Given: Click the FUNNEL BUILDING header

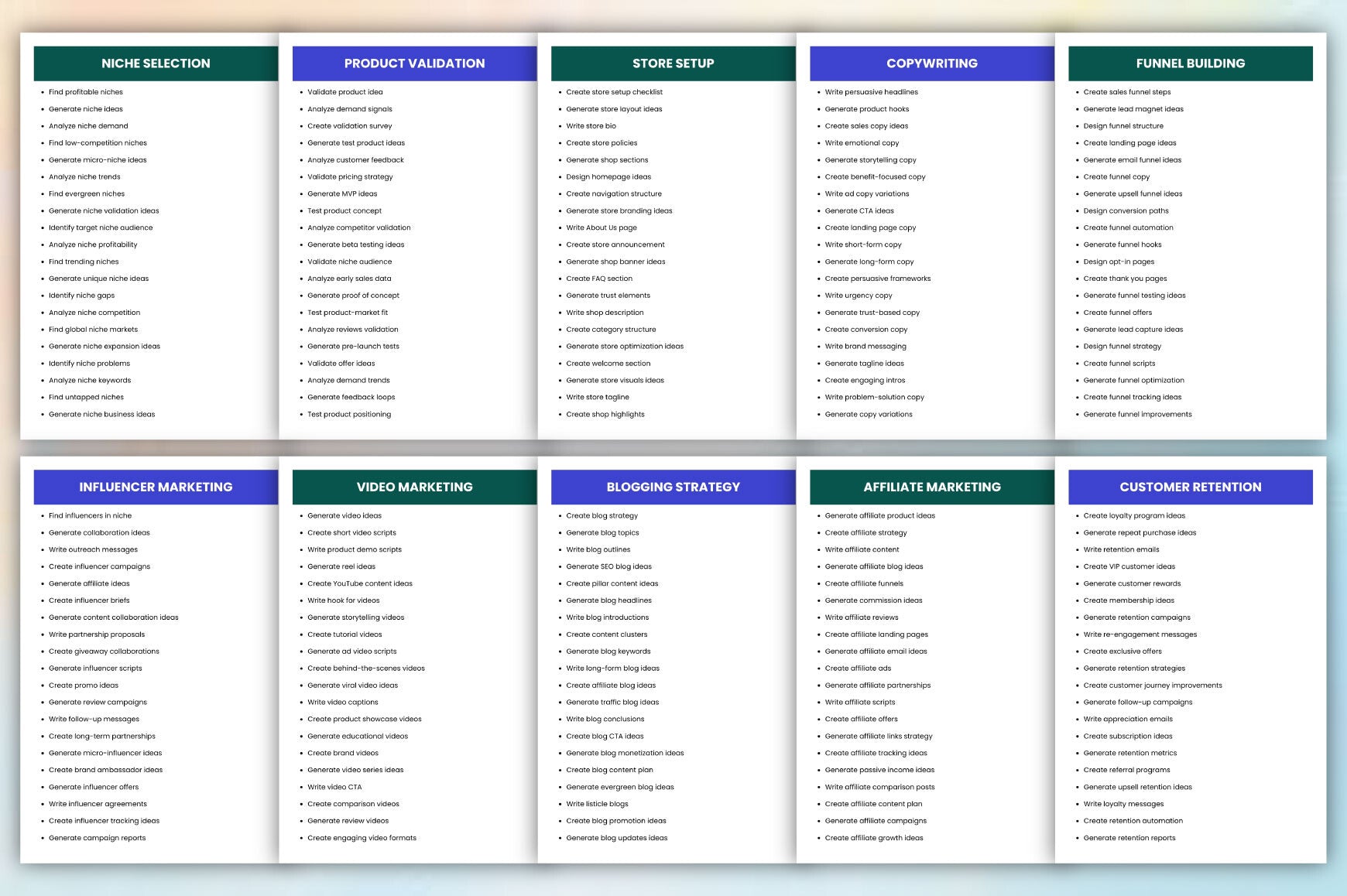Looking at the screenshot, I should [x=1191, y=63].
